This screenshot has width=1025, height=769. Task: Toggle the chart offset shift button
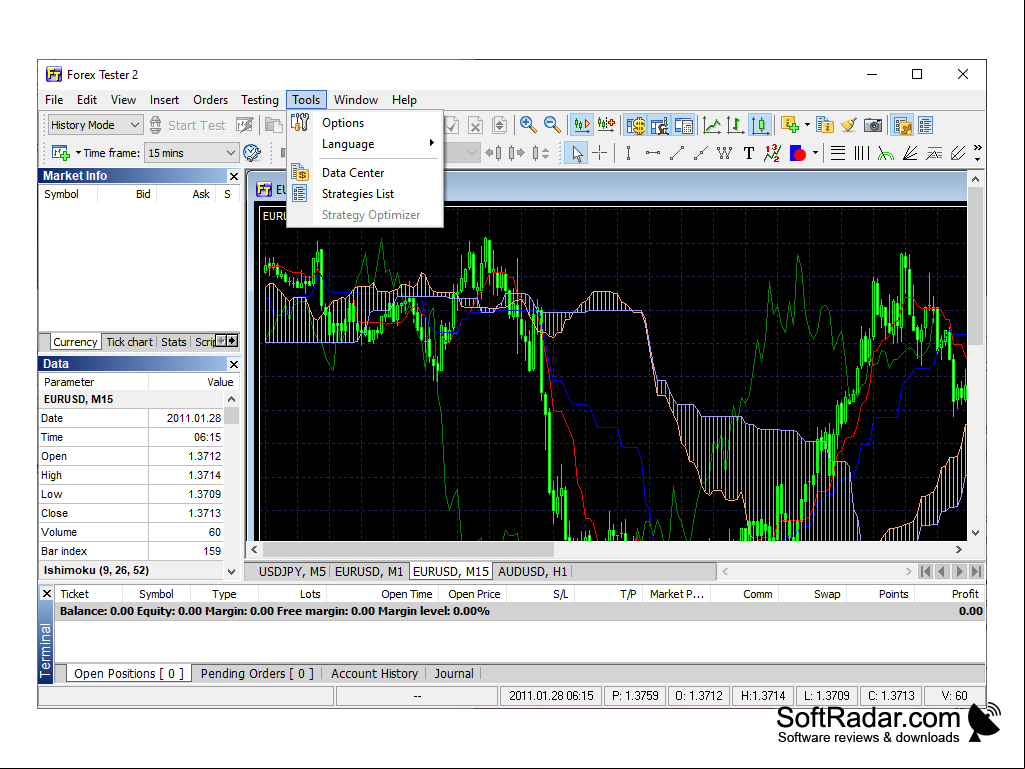click(606, 125)
